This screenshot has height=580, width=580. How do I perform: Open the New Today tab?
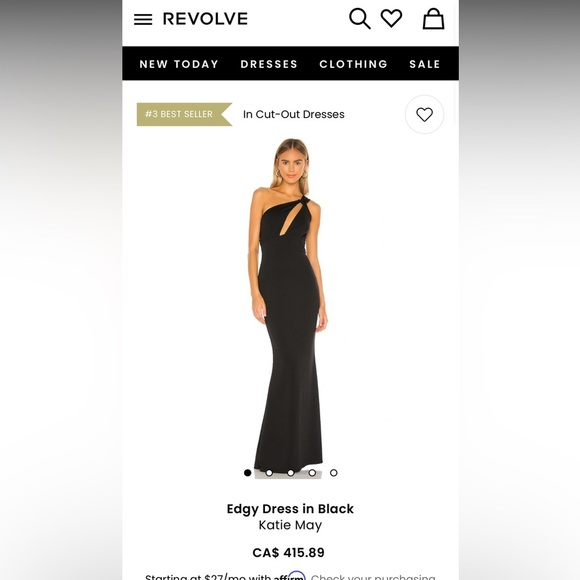[179, 64]
